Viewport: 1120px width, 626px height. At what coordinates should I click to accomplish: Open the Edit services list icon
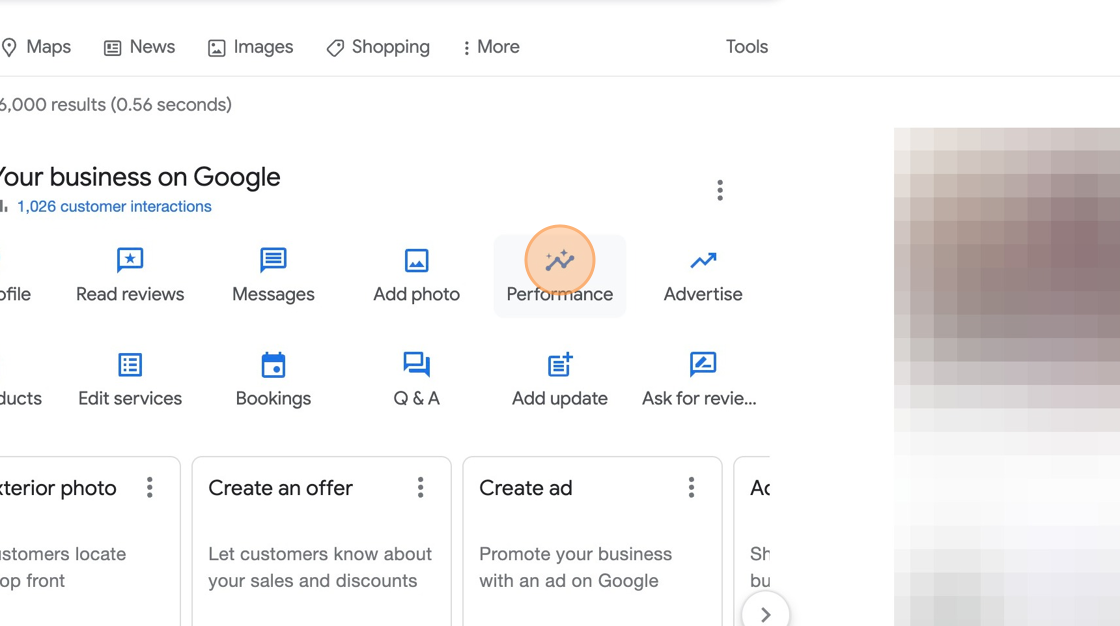(x=130, y=364)
